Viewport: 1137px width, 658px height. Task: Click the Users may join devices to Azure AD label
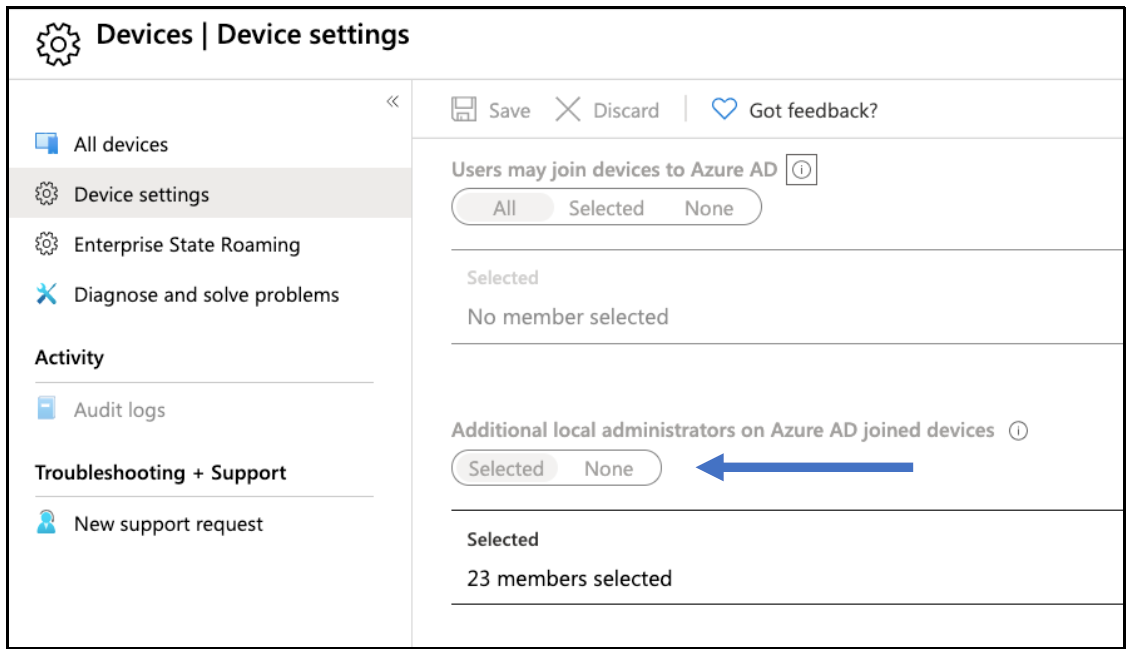coord(614,170)
